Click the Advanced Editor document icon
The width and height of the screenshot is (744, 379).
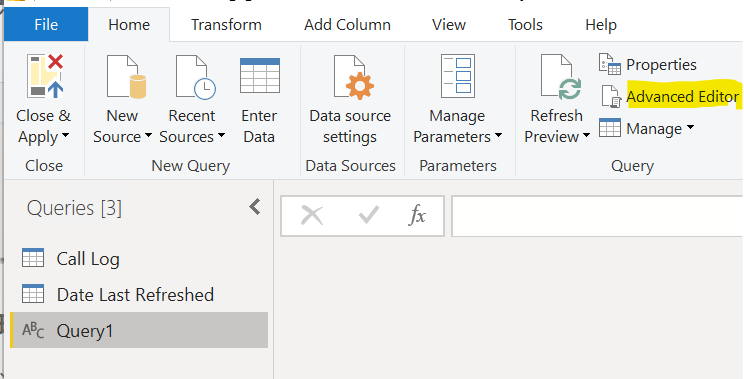click(611, 96)
